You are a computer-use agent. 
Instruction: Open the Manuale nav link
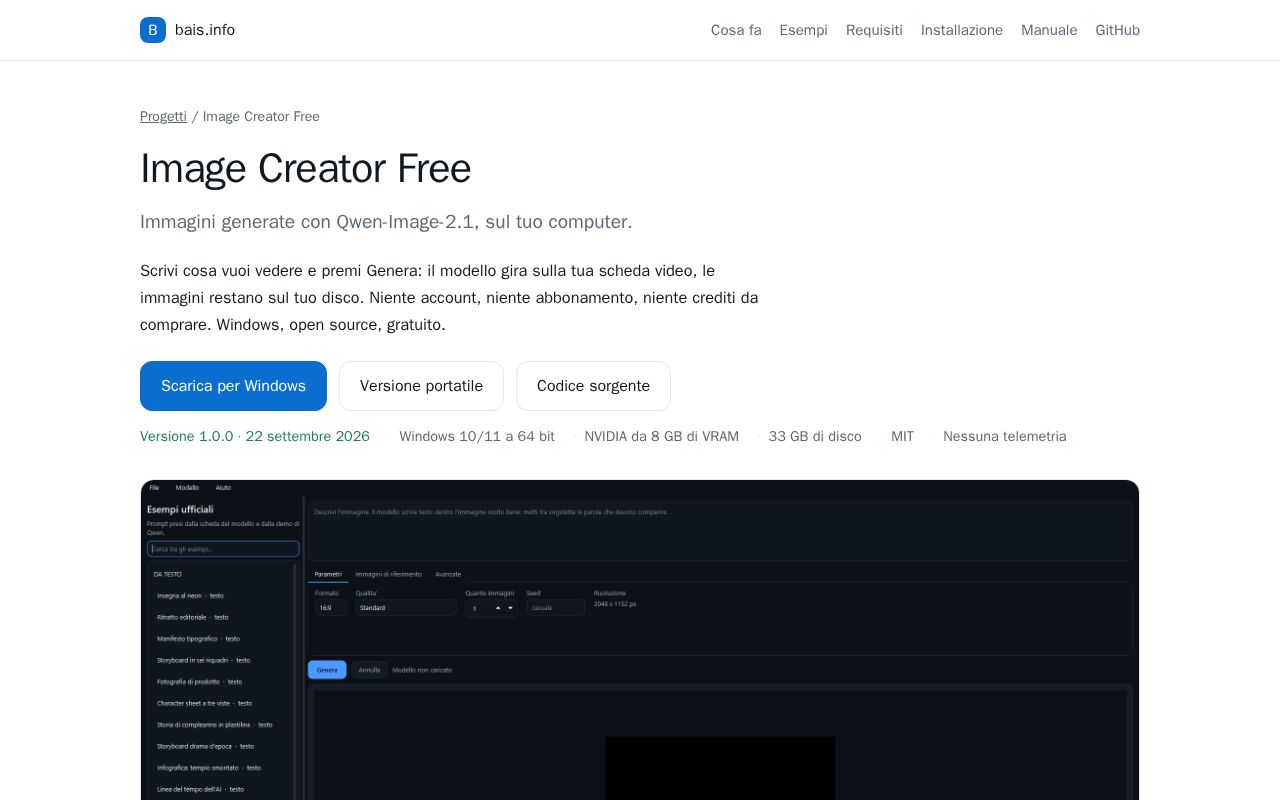[x=1049, y=30]
